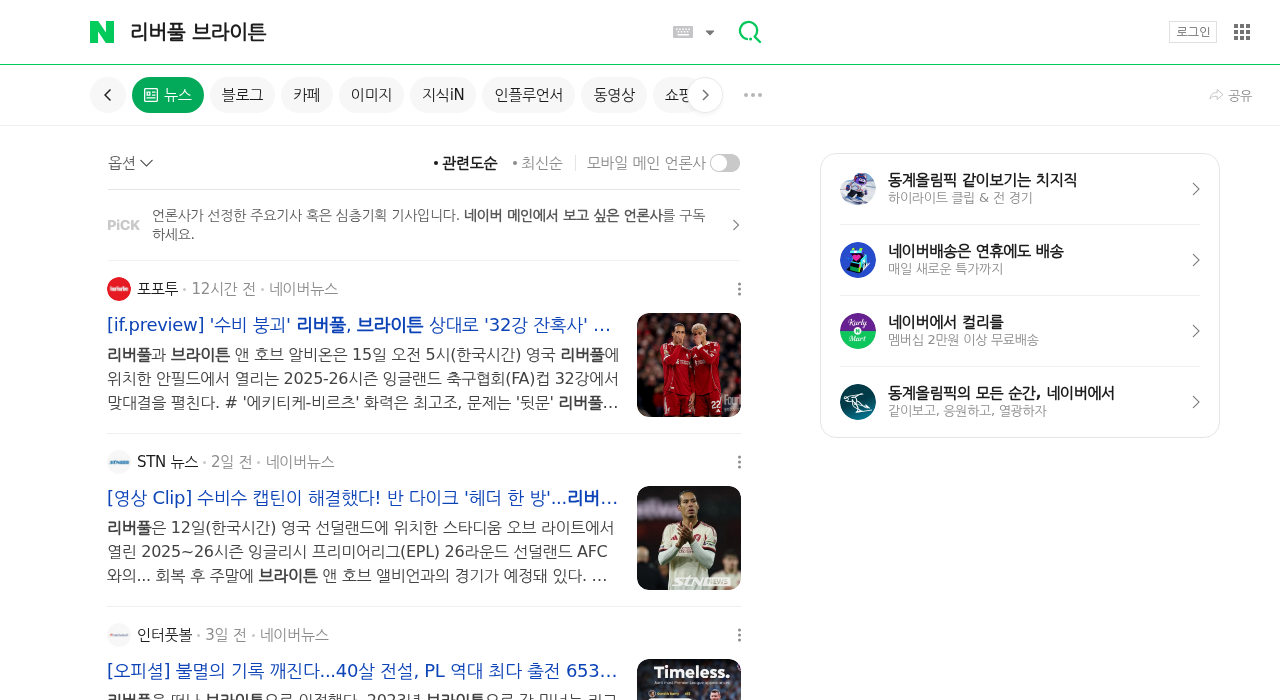Screen dimensions: 1280x700
Task: Sort results by 관련도순
Action: pyautogui.click(x=465, y=163)
